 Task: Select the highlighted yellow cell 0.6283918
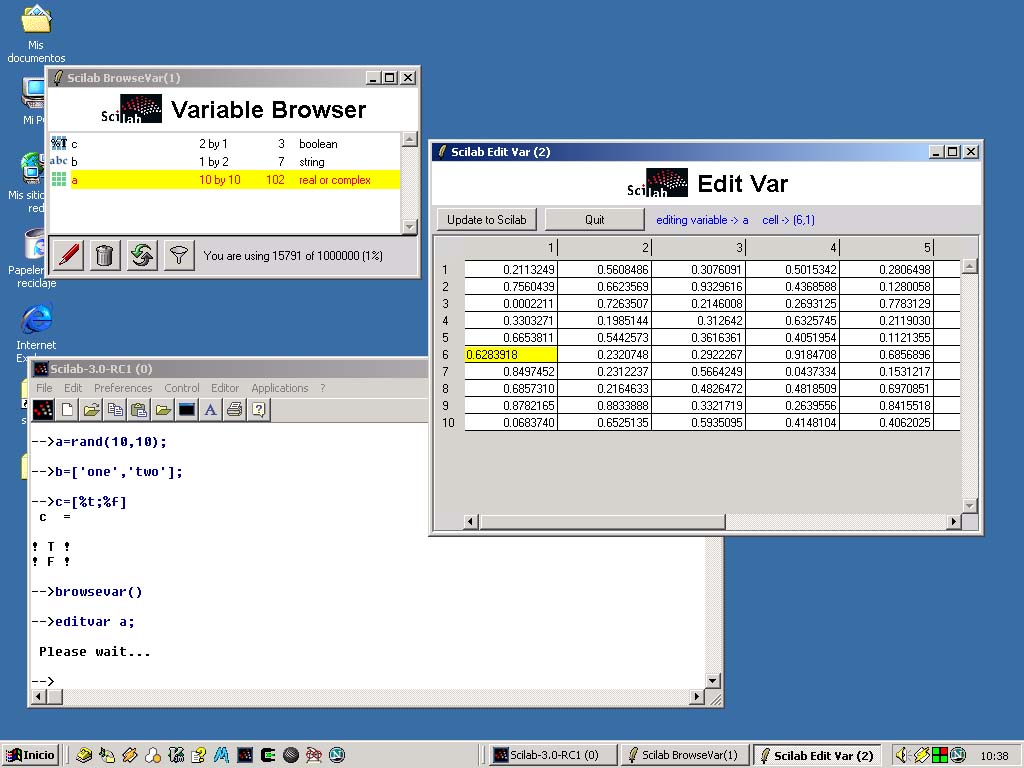pyautogui.click(x=511, y=354)
